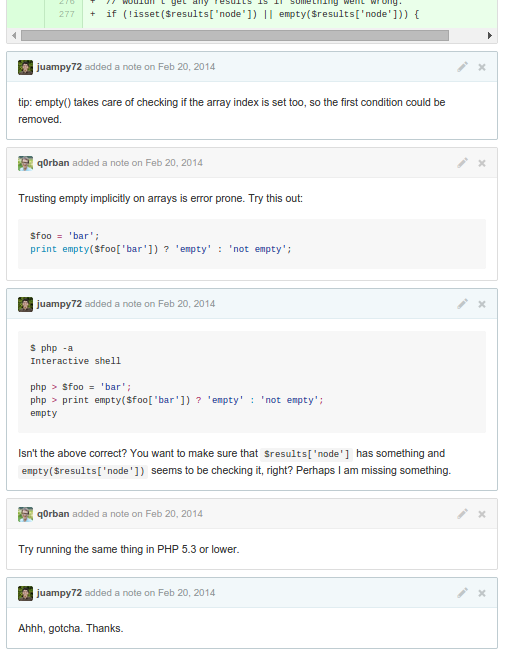Edit q0rban's 'Trusting empty implicitly' note
The width and height of the screenshot is (507, 652).
pyautogui.click(x=462, y=163)
